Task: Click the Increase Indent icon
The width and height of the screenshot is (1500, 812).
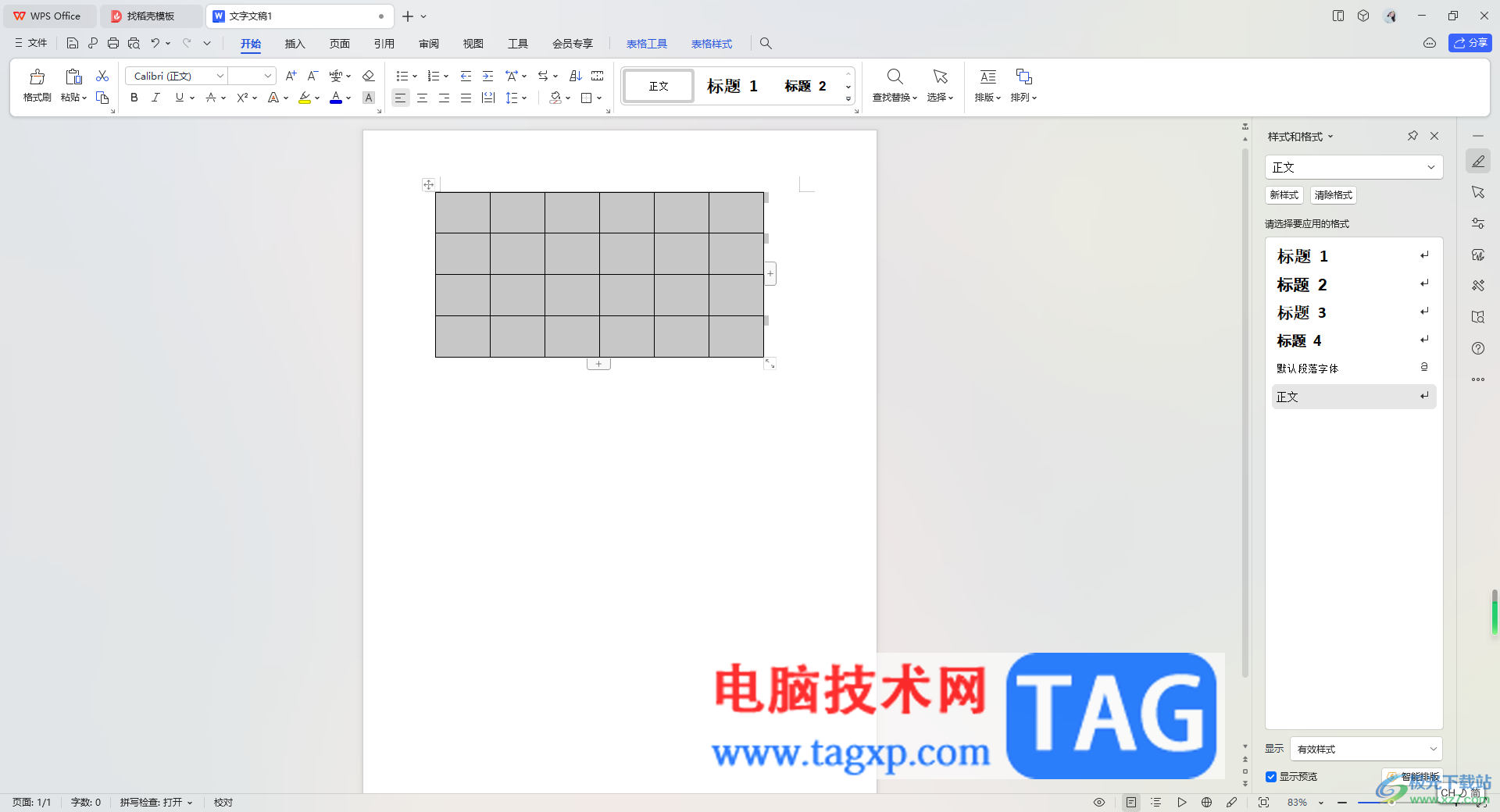Action: pyautogui.click(x=487, y=76)
